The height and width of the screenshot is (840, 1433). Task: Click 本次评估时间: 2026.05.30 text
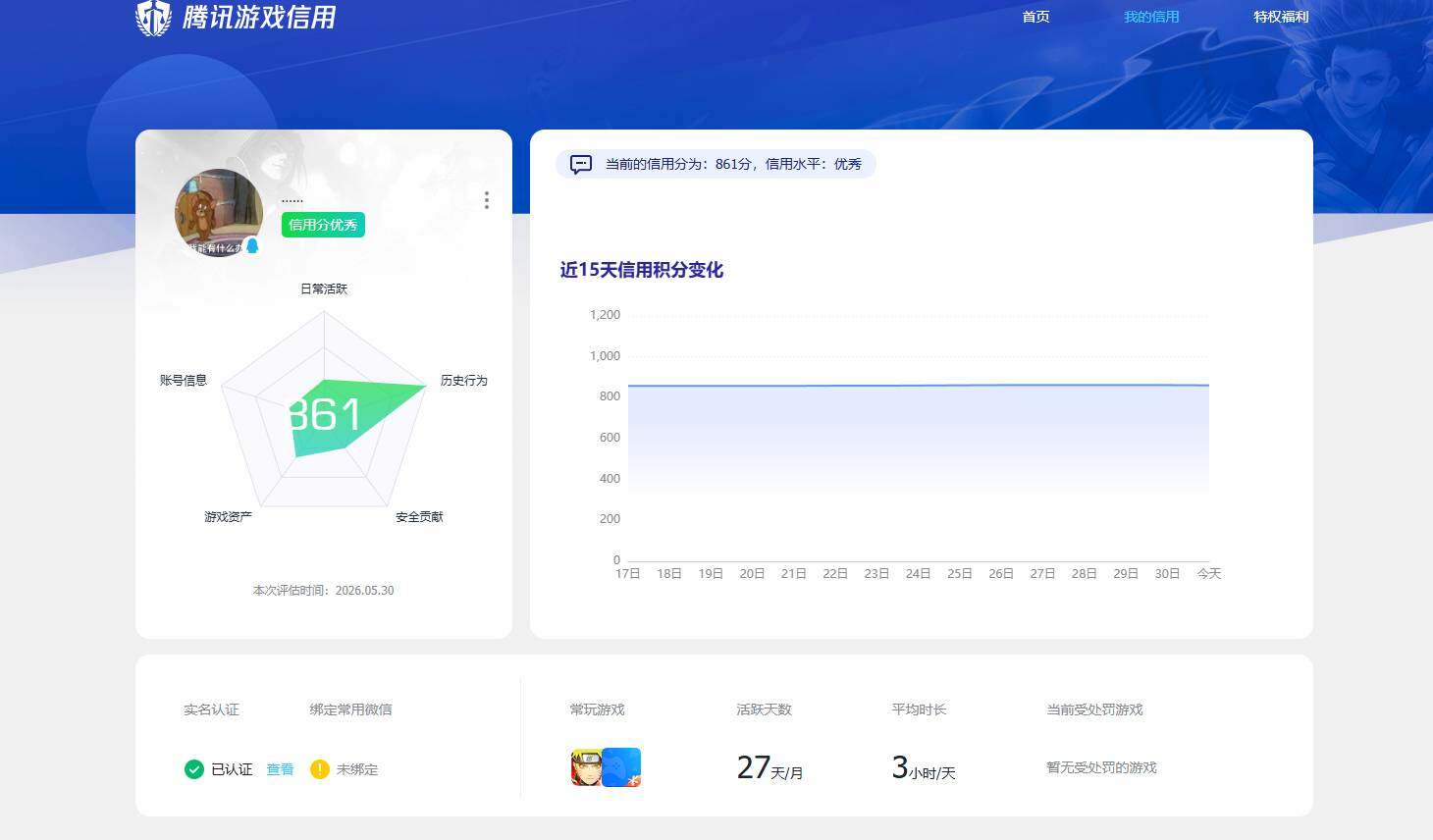pos(323,591)
